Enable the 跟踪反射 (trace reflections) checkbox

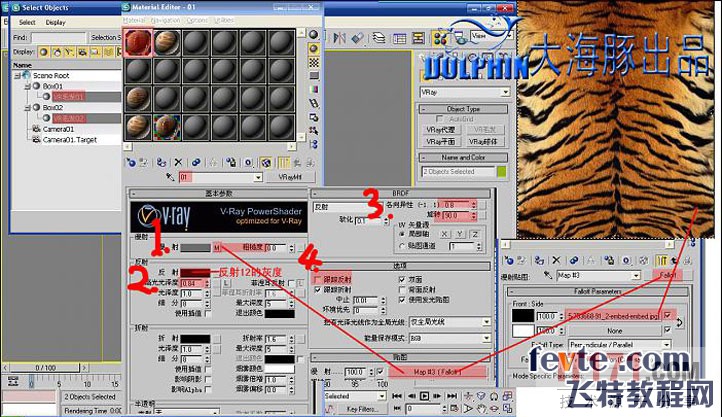319,279
